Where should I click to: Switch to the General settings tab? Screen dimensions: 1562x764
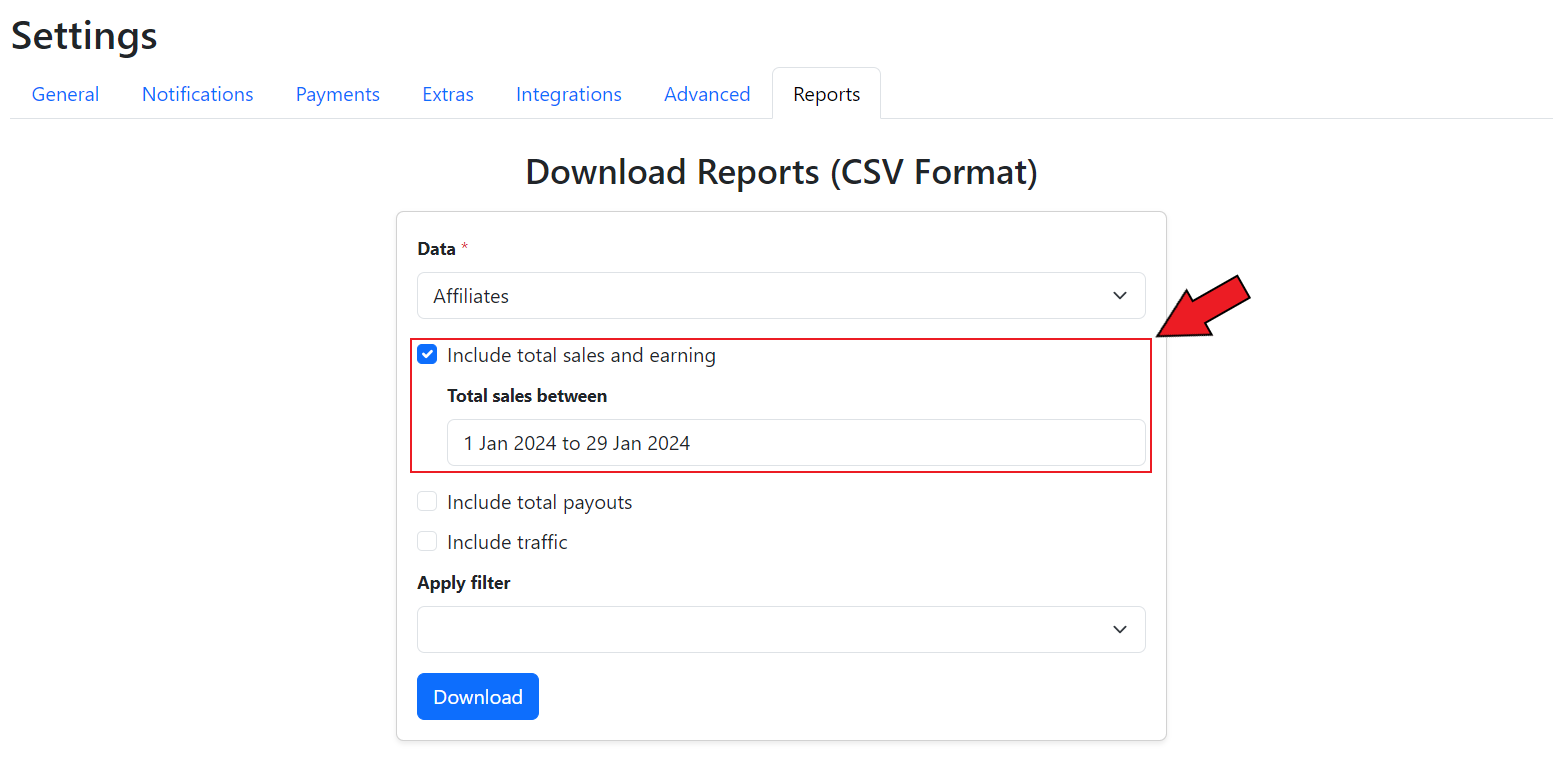[65, 94]
